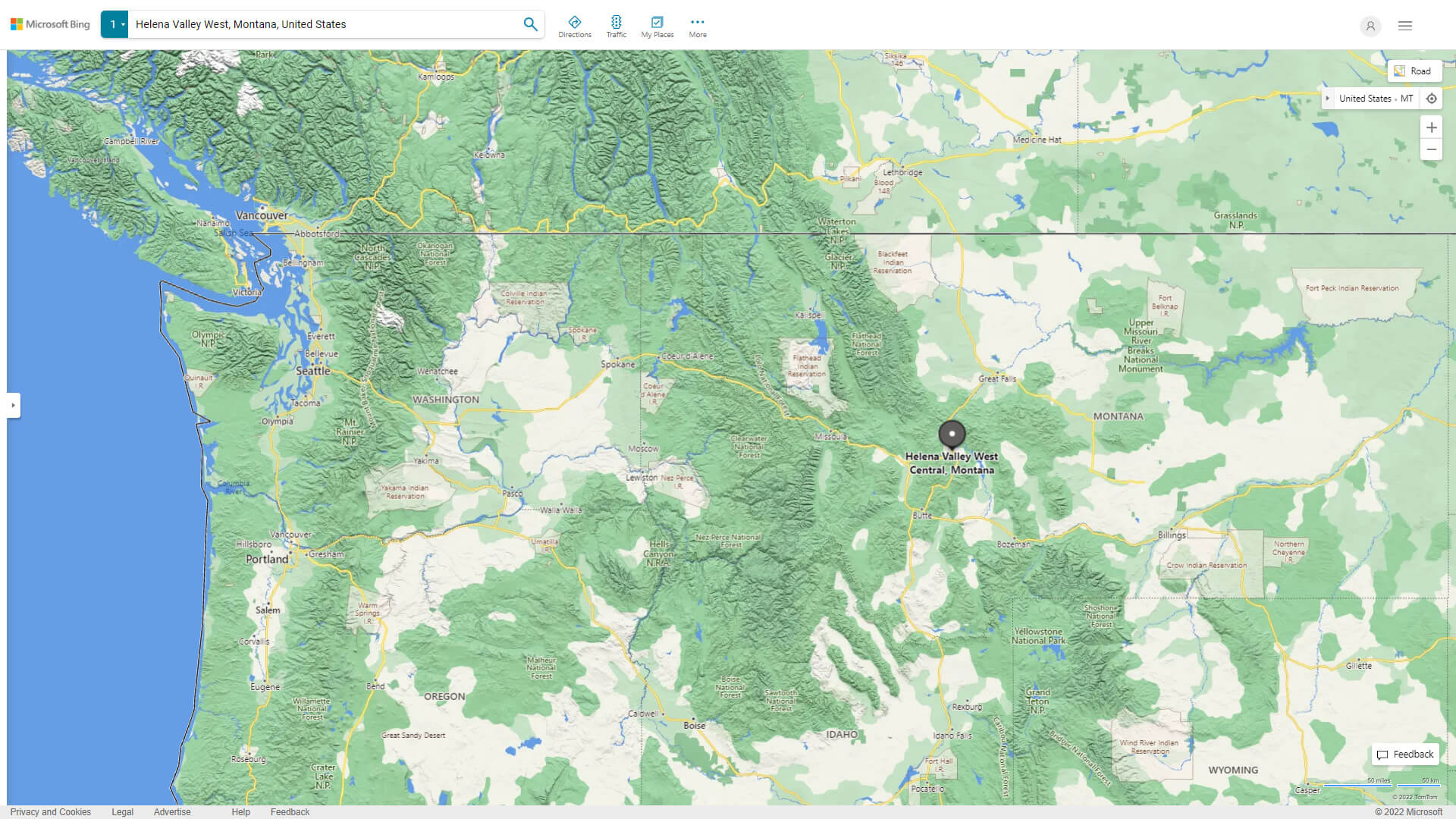Click the user account icon

[x=1370, y=26]
